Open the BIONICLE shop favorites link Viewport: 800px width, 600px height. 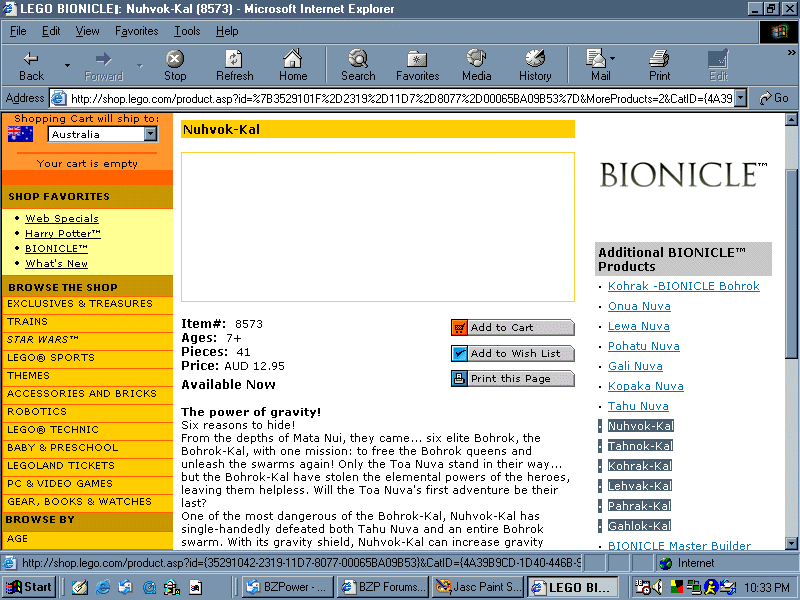click(56, 248)
